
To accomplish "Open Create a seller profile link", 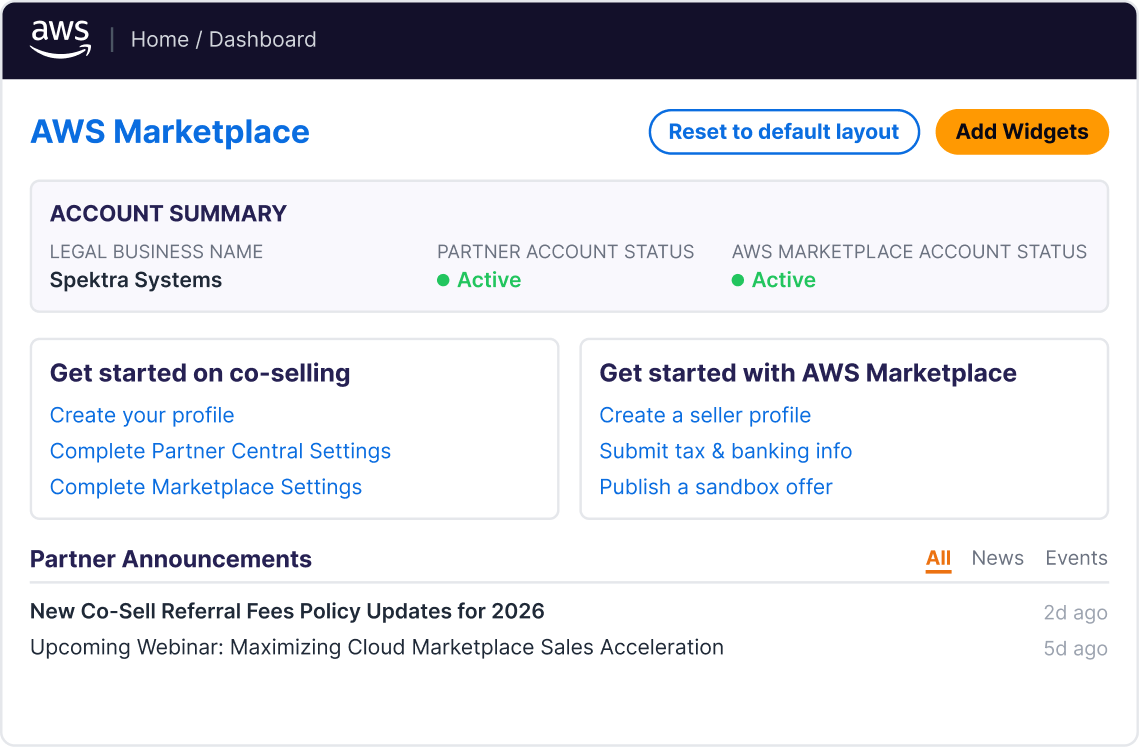I will tap(705, 415).
